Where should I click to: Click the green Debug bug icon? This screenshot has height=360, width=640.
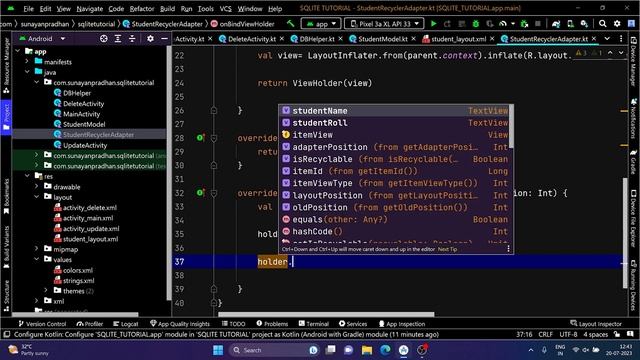476,24
